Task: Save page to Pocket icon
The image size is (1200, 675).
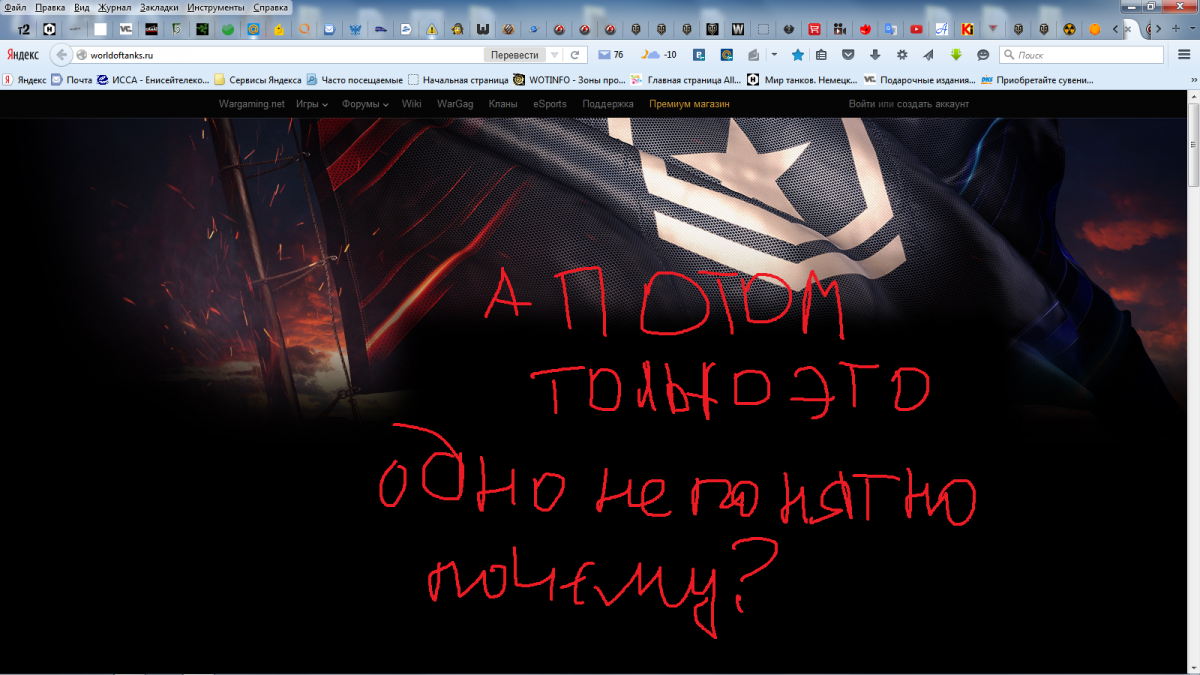Action: [849, 55]
